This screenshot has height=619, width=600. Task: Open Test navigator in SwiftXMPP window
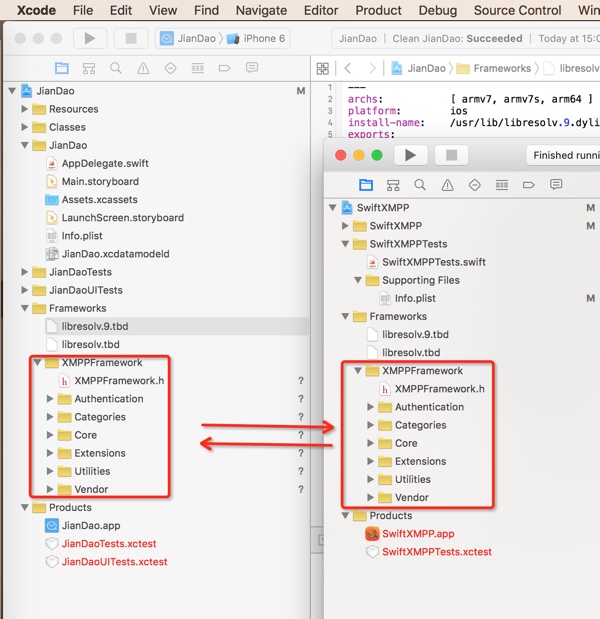click(x=474, y=185)
